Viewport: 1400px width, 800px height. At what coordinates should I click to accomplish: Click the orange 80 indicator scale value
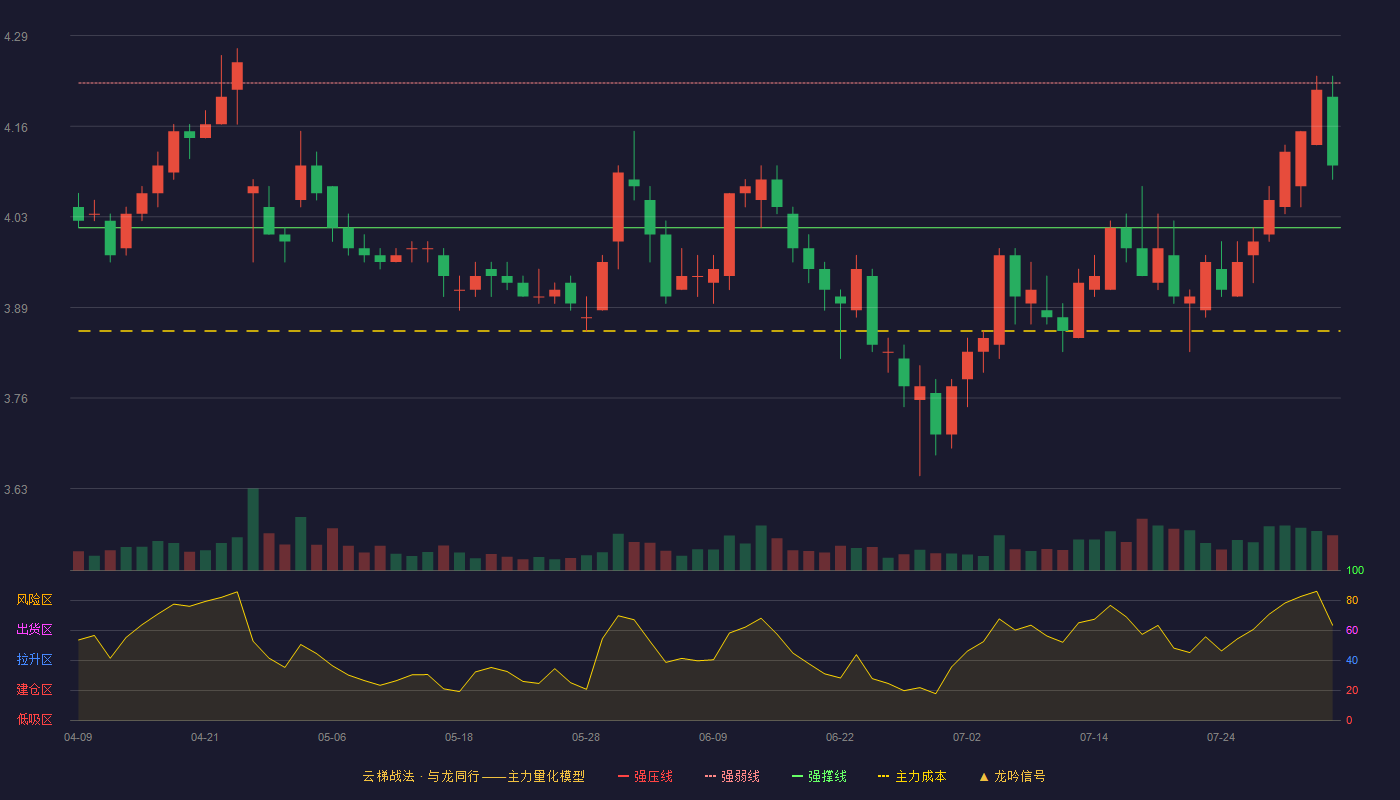[1352, 600]
